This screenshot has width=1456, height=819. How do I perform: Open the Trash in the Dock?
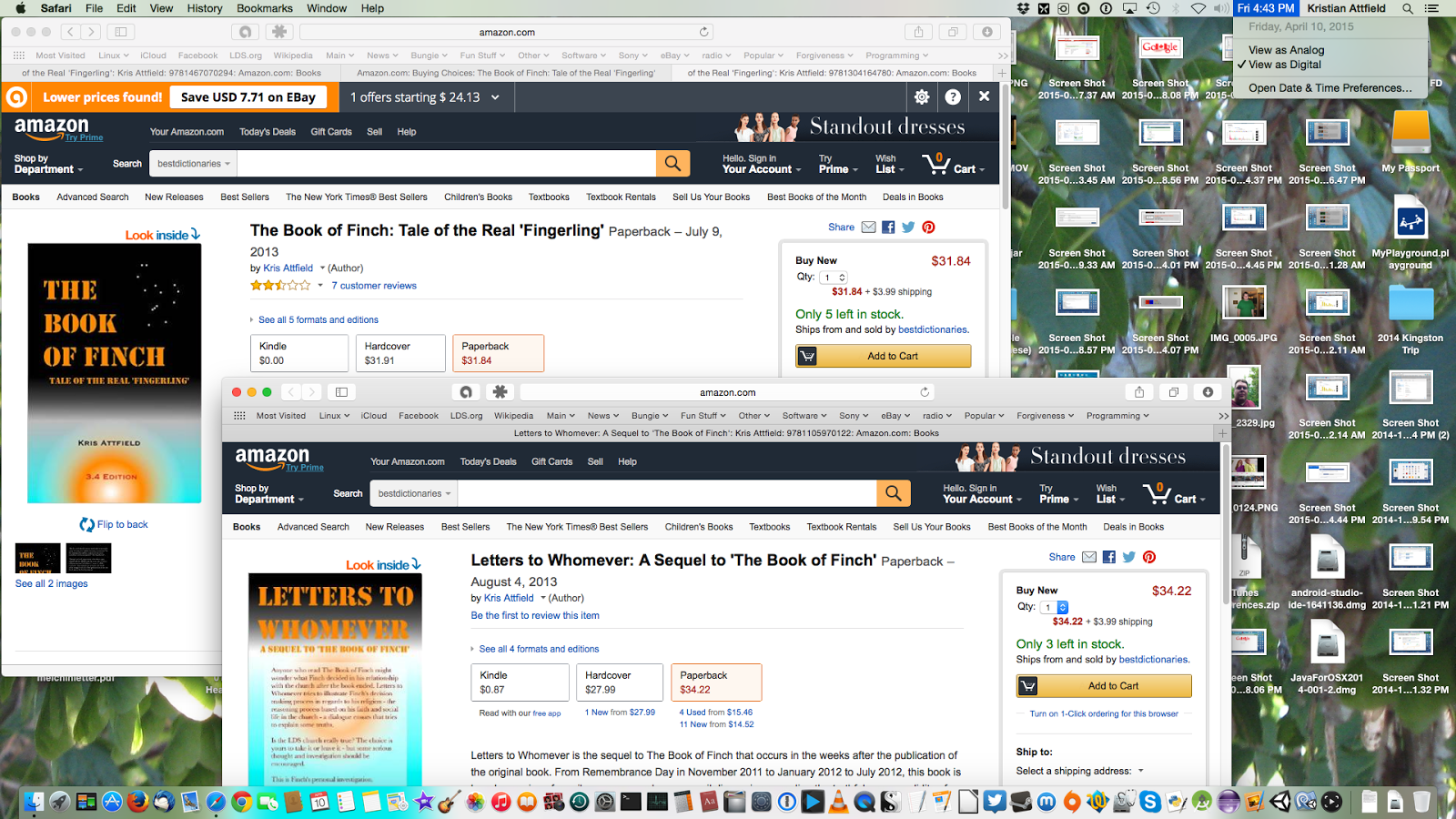tap(1421, 802)
